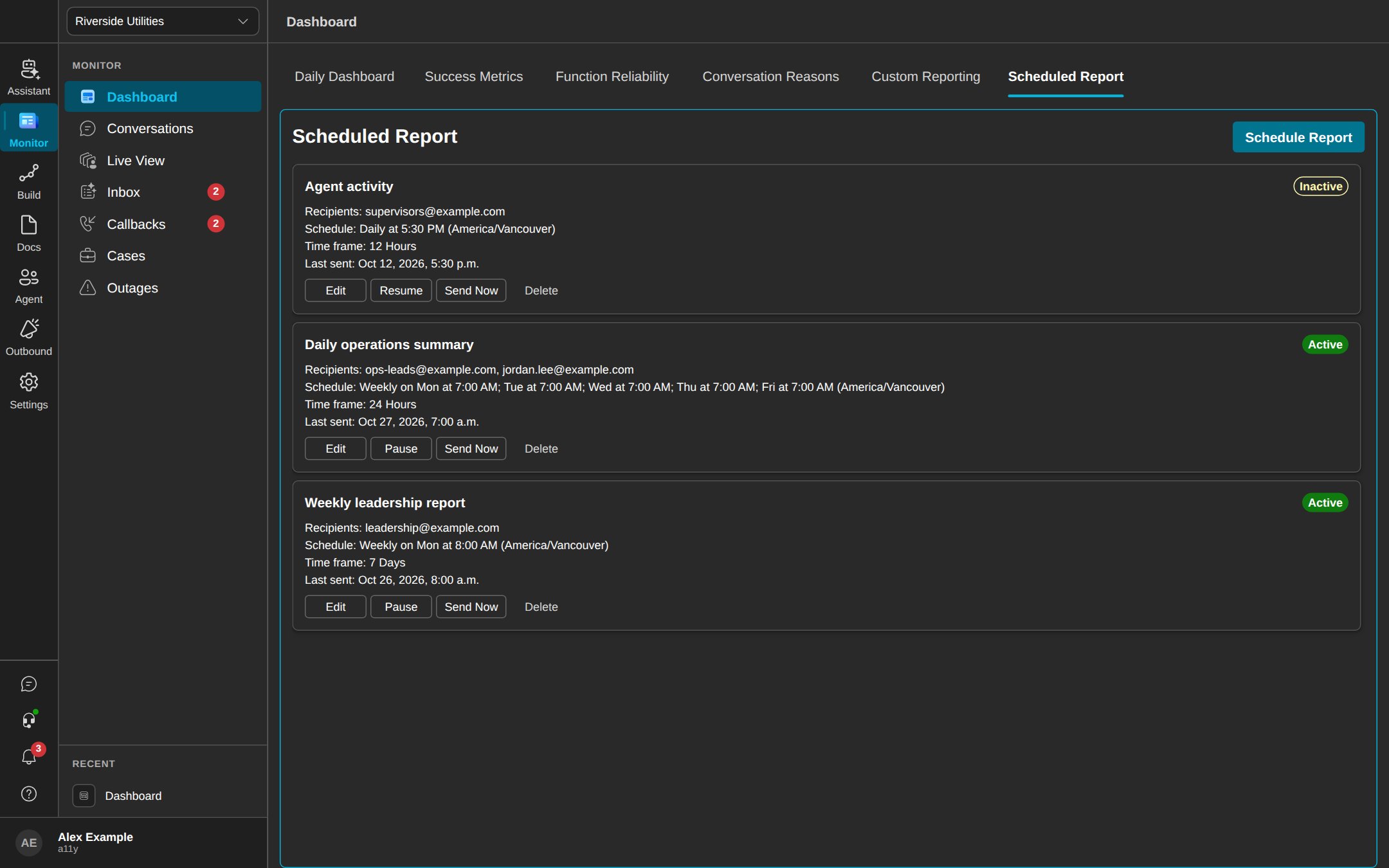Send Now for Daily operations summary
The image size is (1389, 868).
pyautogui.click(x=471, y=449)
